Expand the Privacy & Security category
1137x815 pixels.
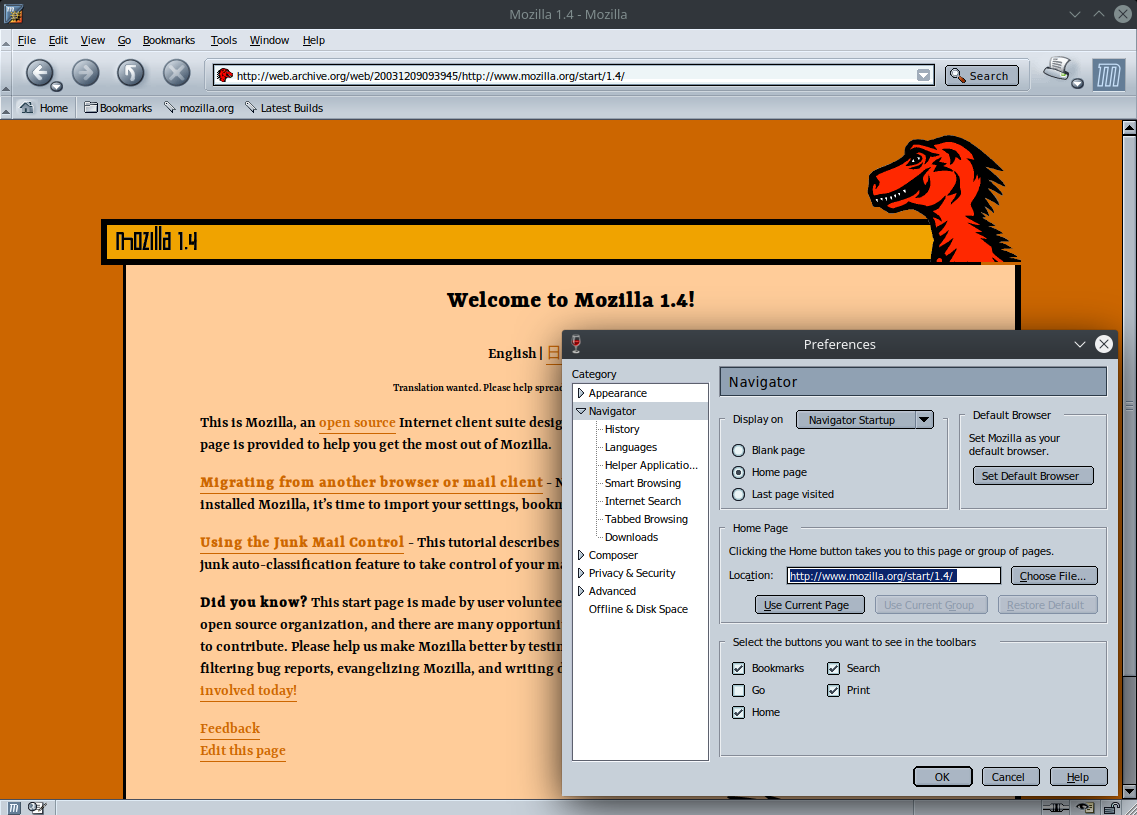[581, 574]
